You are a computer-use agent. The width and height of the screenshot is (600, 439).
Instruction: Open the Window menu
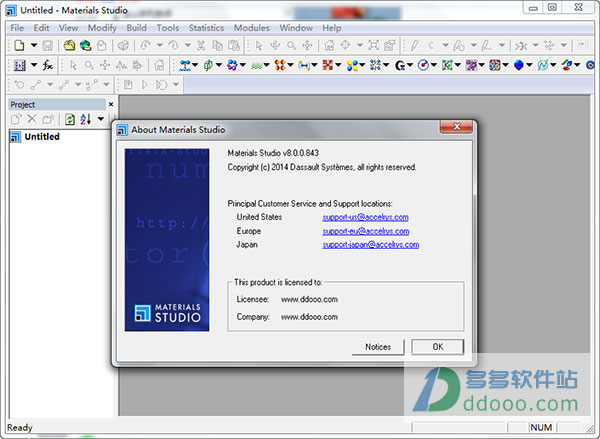pyautogui.click(x=296, y=28)
